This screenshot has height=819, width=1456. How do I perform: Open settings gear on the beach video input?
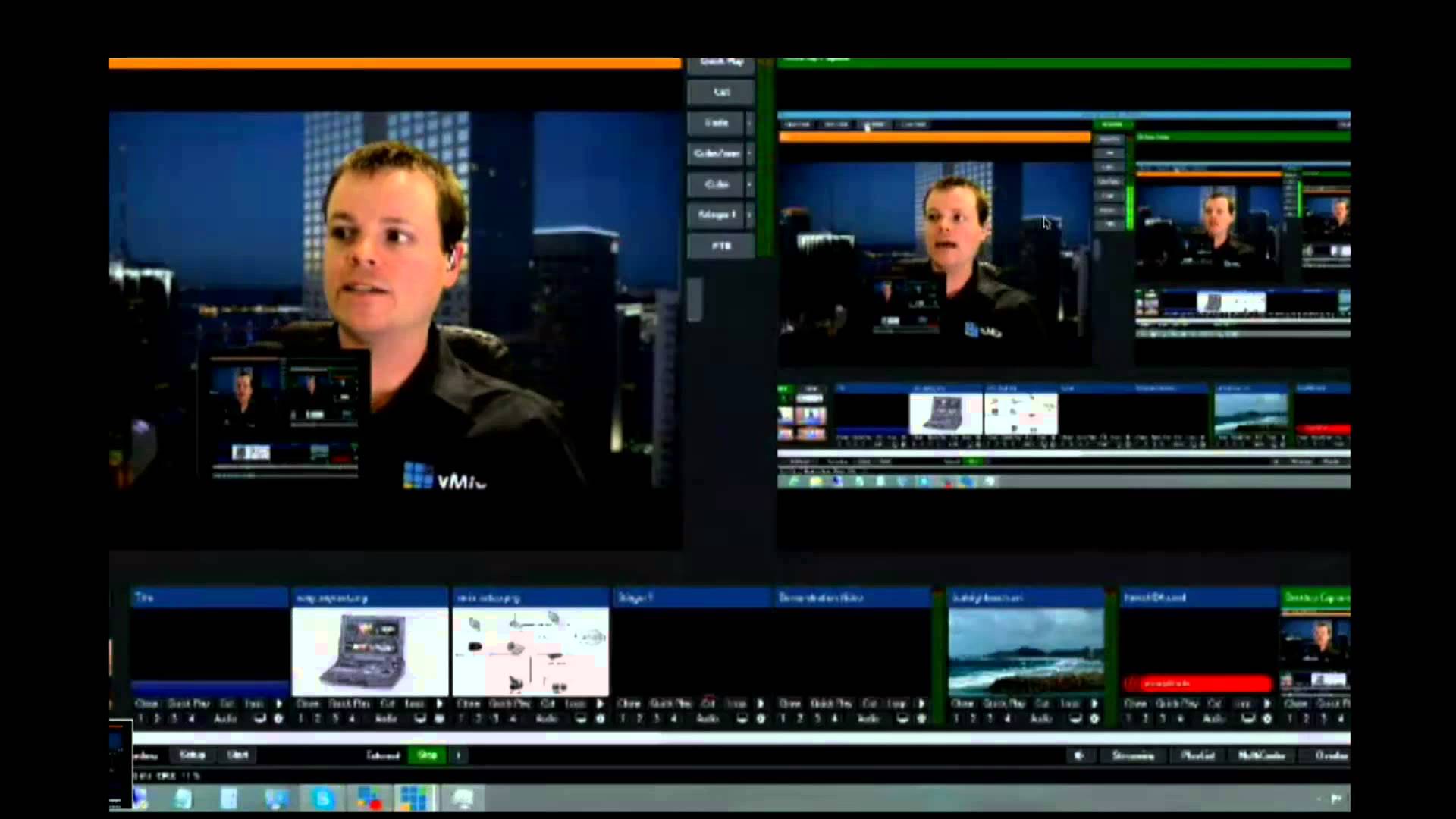1094,718
